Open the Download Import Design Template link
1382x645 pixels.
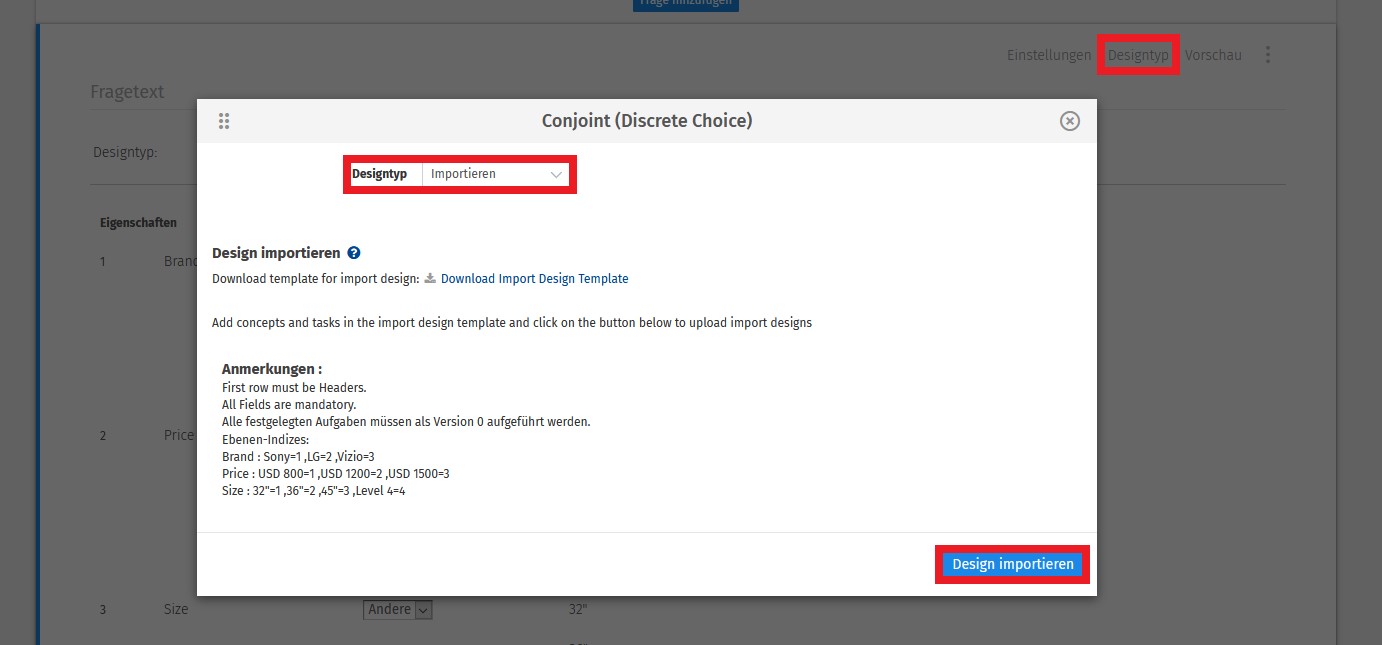coord(535,278)
